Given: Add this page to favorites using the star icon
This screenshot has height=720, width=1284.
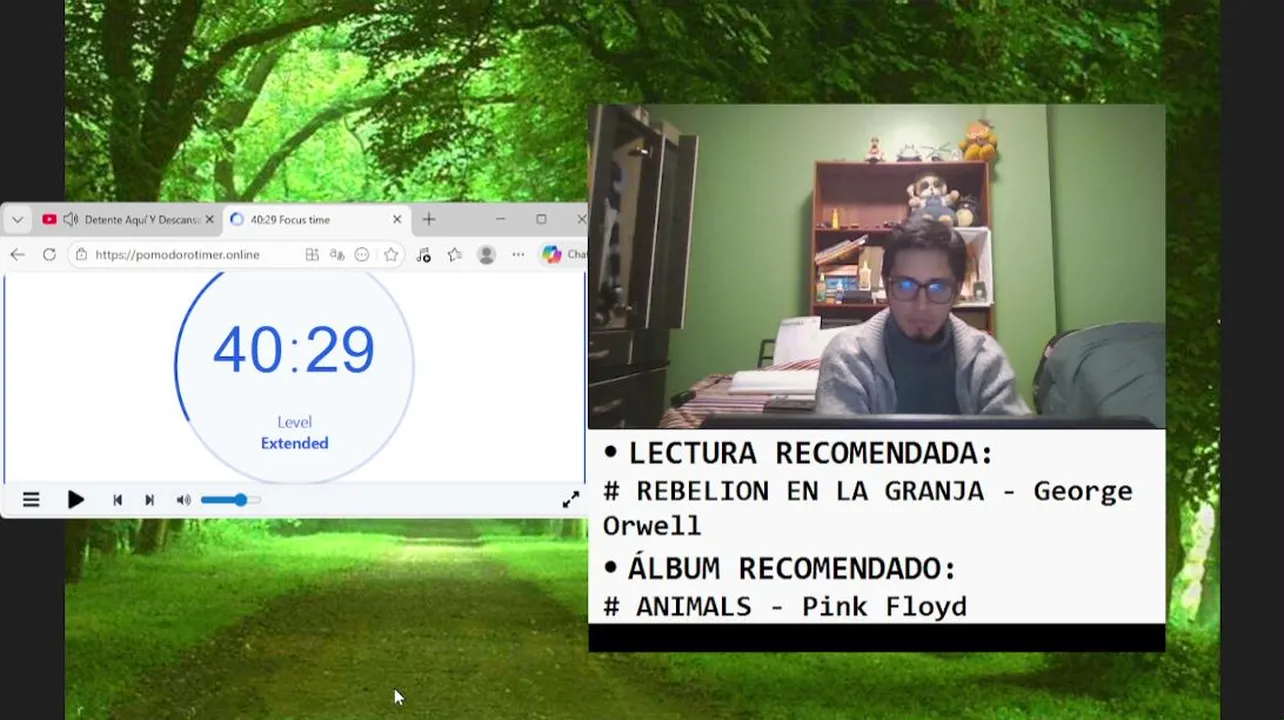Looking at the screenshot, I should click(391, 255).
